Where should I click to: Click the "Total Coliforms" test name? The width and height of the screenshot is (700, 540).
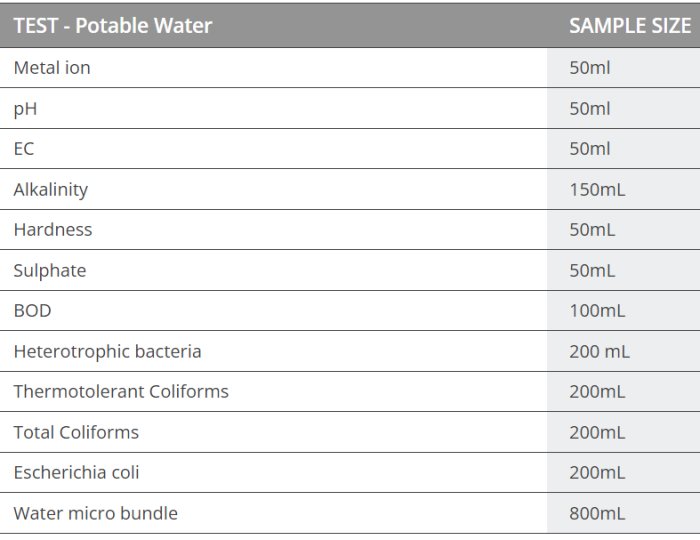(76, 432)
